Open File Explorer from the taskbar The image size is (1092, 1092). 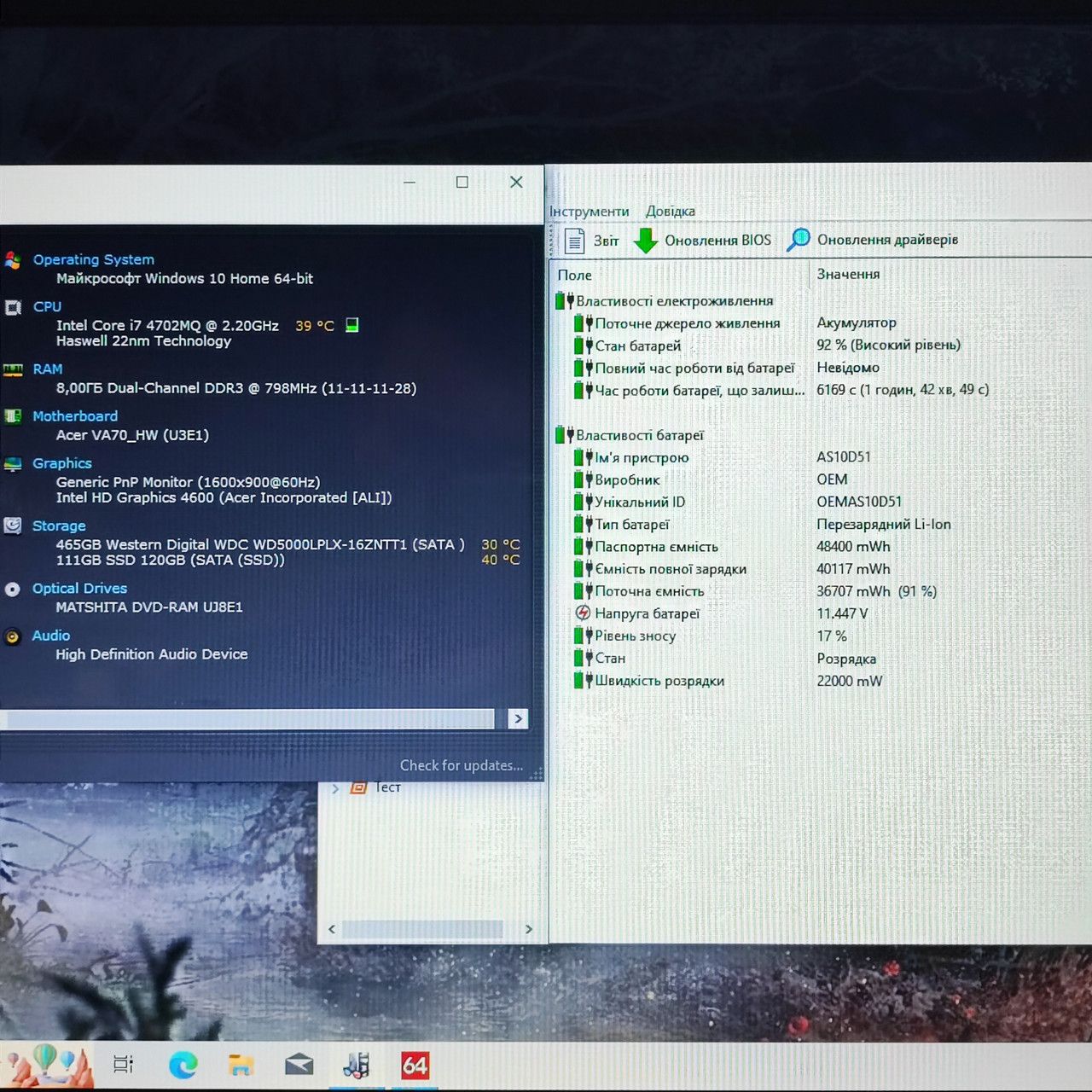pos(241,1065)
